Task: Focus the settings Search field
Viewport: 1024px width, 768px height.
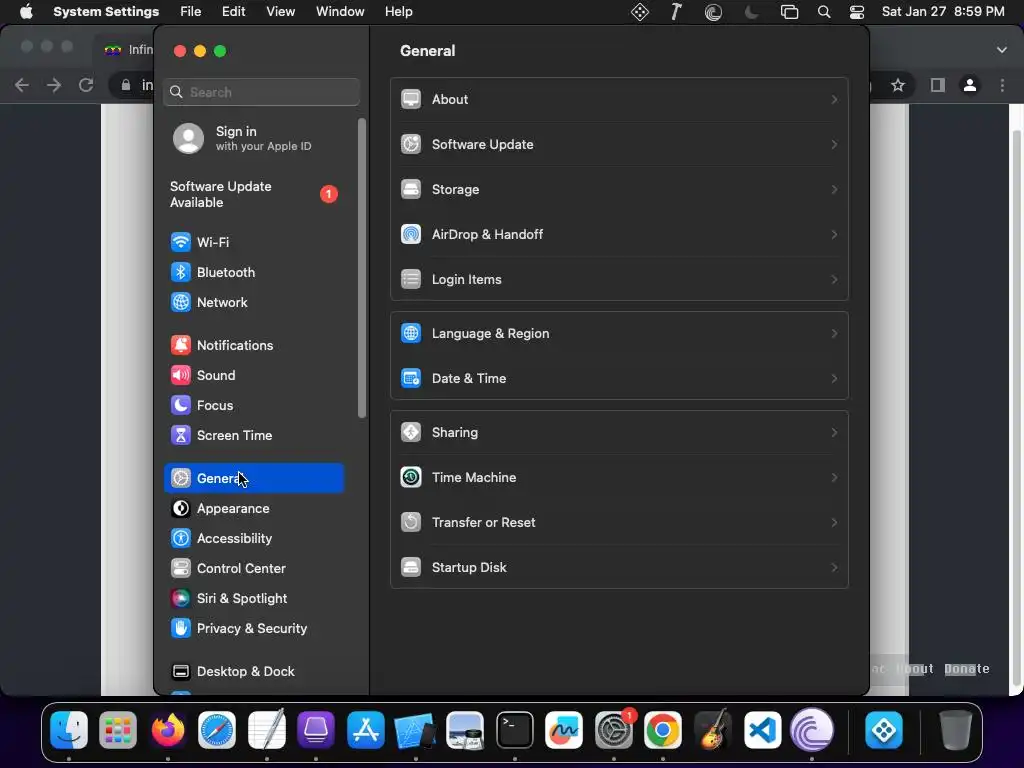Action: (261, 92)
